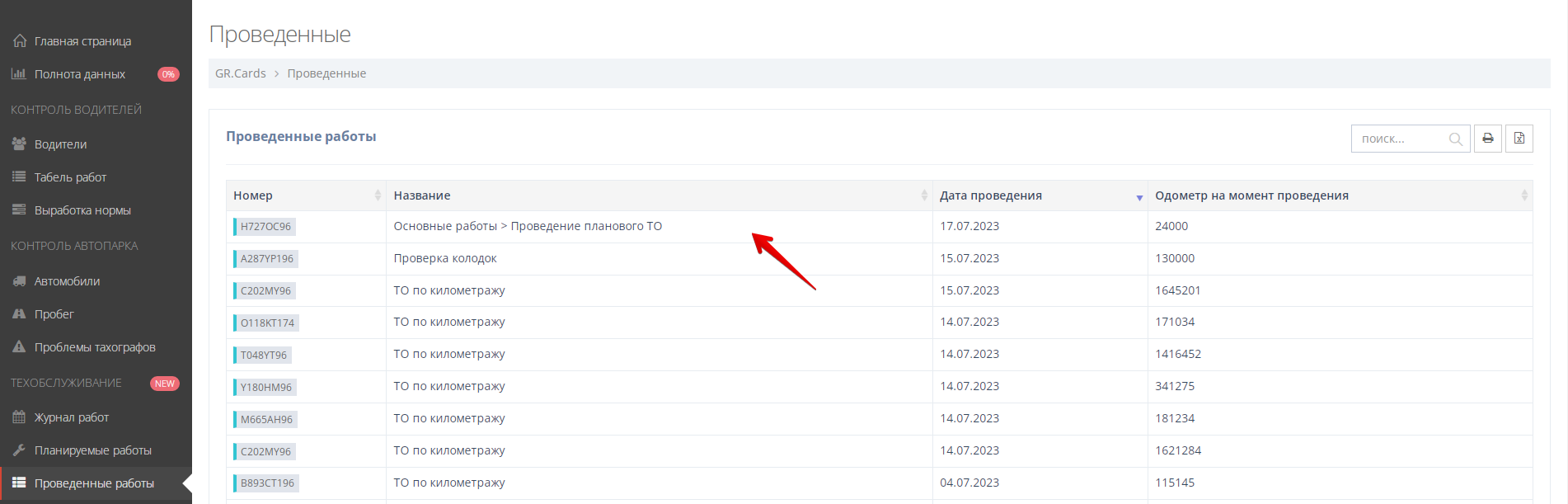Open Журнал работ in the sidebar
The image size is (1568, 504).
[72, 417]
